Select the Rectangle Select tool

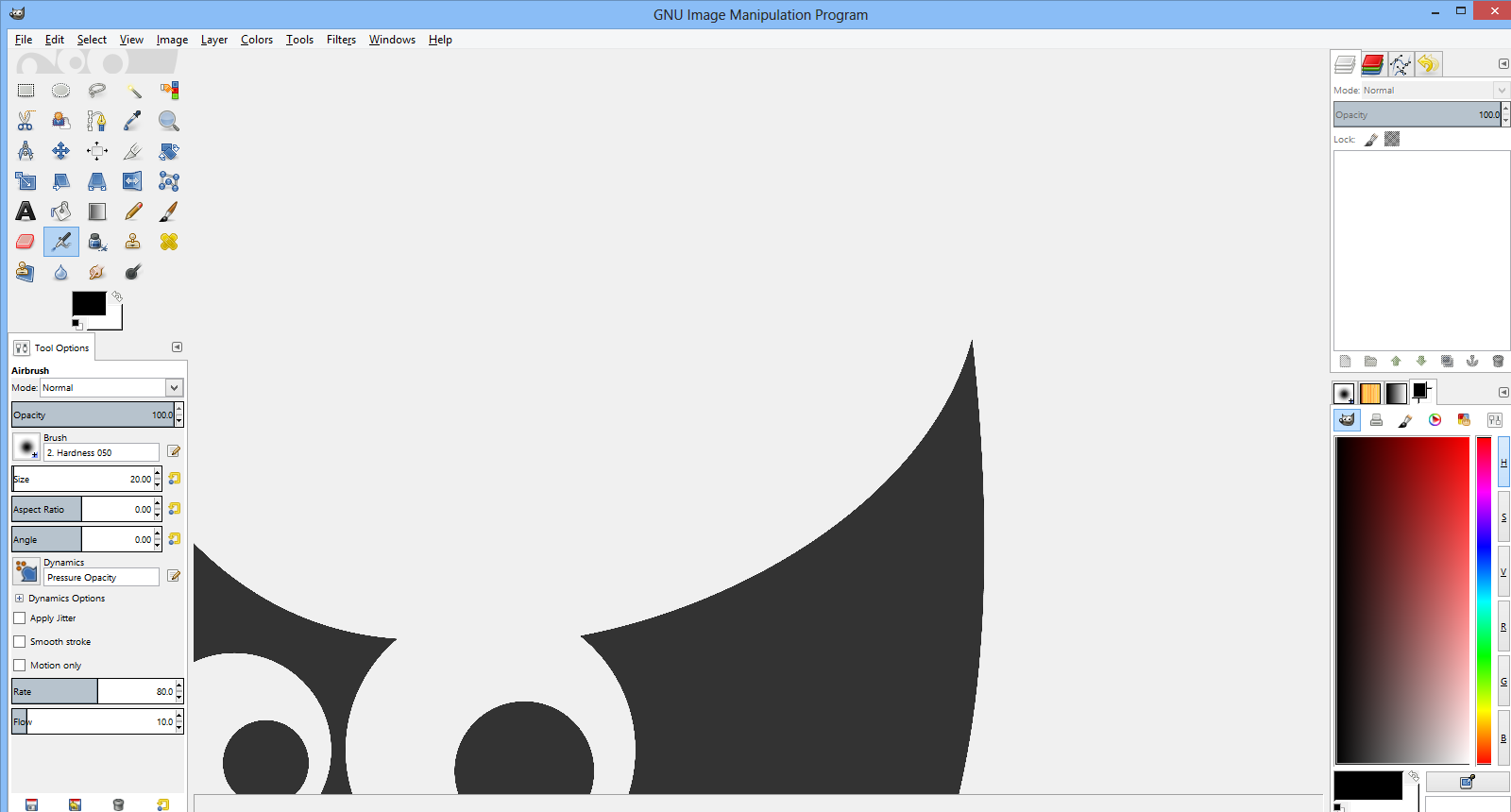click(x=25, y=91)
